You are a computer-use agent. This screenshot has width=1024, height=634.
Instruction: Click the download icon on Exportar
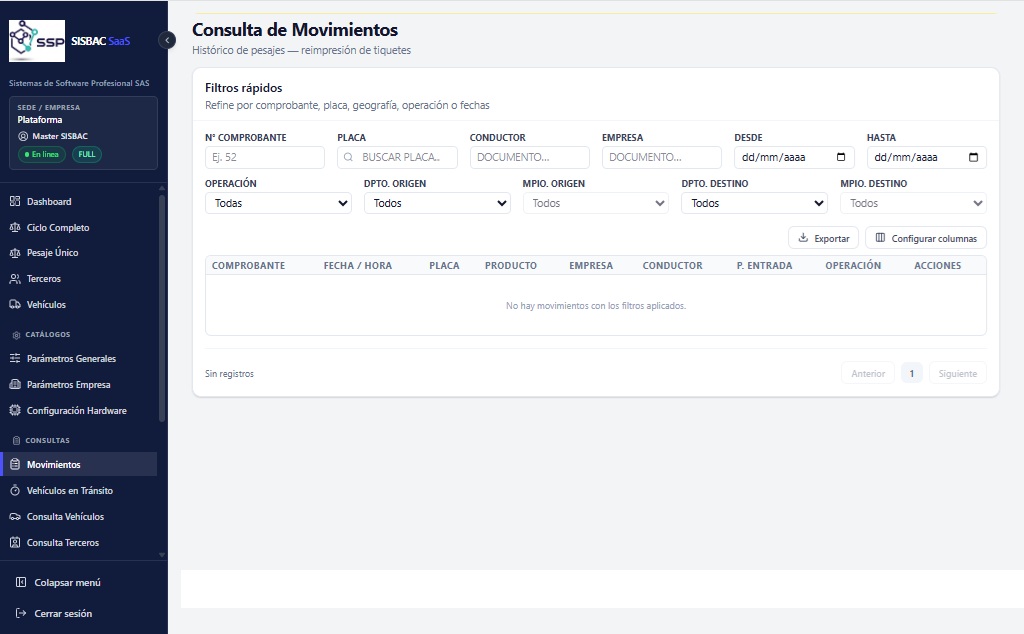[x=803, y=238]
